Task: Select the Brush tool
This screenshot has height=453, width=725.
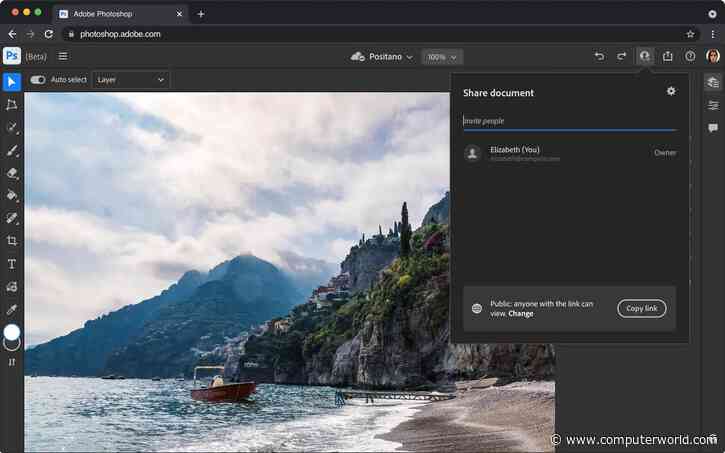Action: click(12, 151)
